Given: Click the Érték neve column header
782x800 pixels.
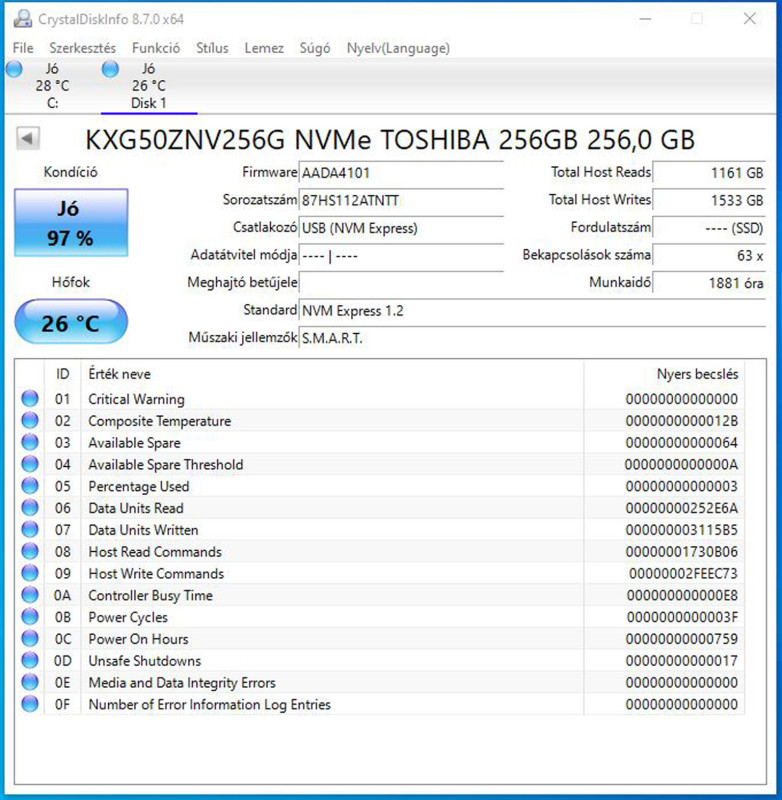Looking at the screenshot, I should [332, 374].
